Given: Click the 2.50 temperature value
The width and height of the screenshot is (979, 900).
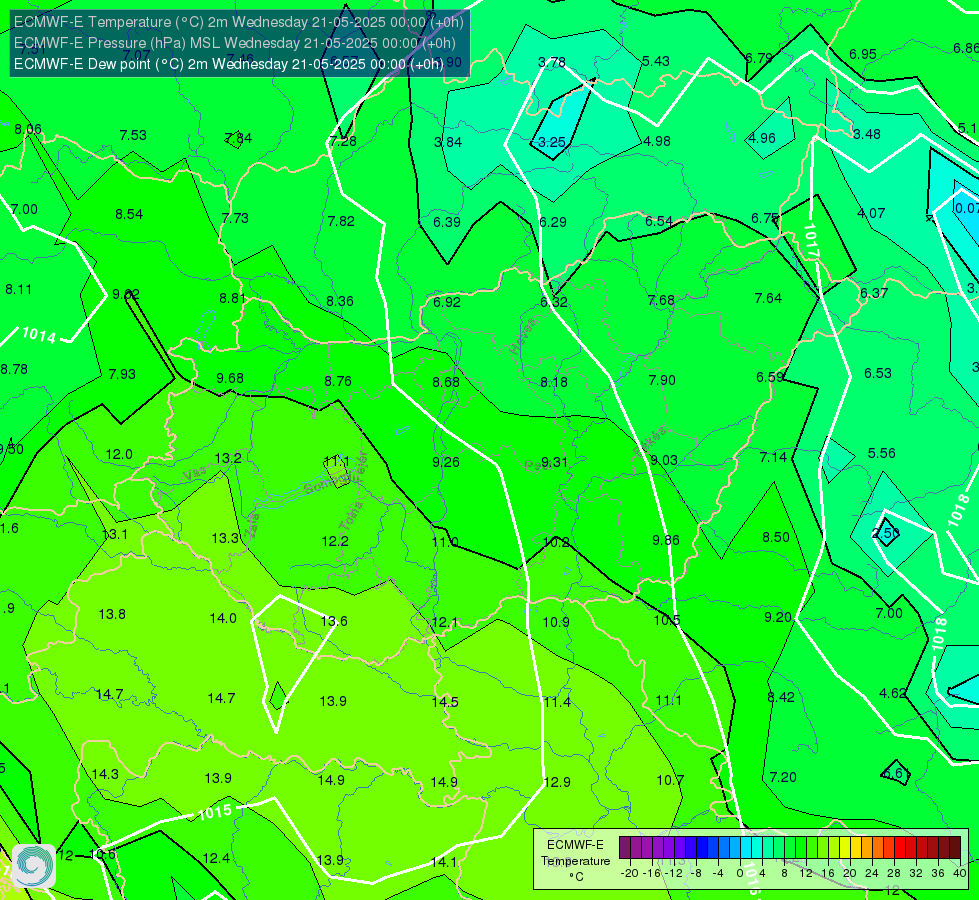Looking at the screenshot, I should [885, 533].
